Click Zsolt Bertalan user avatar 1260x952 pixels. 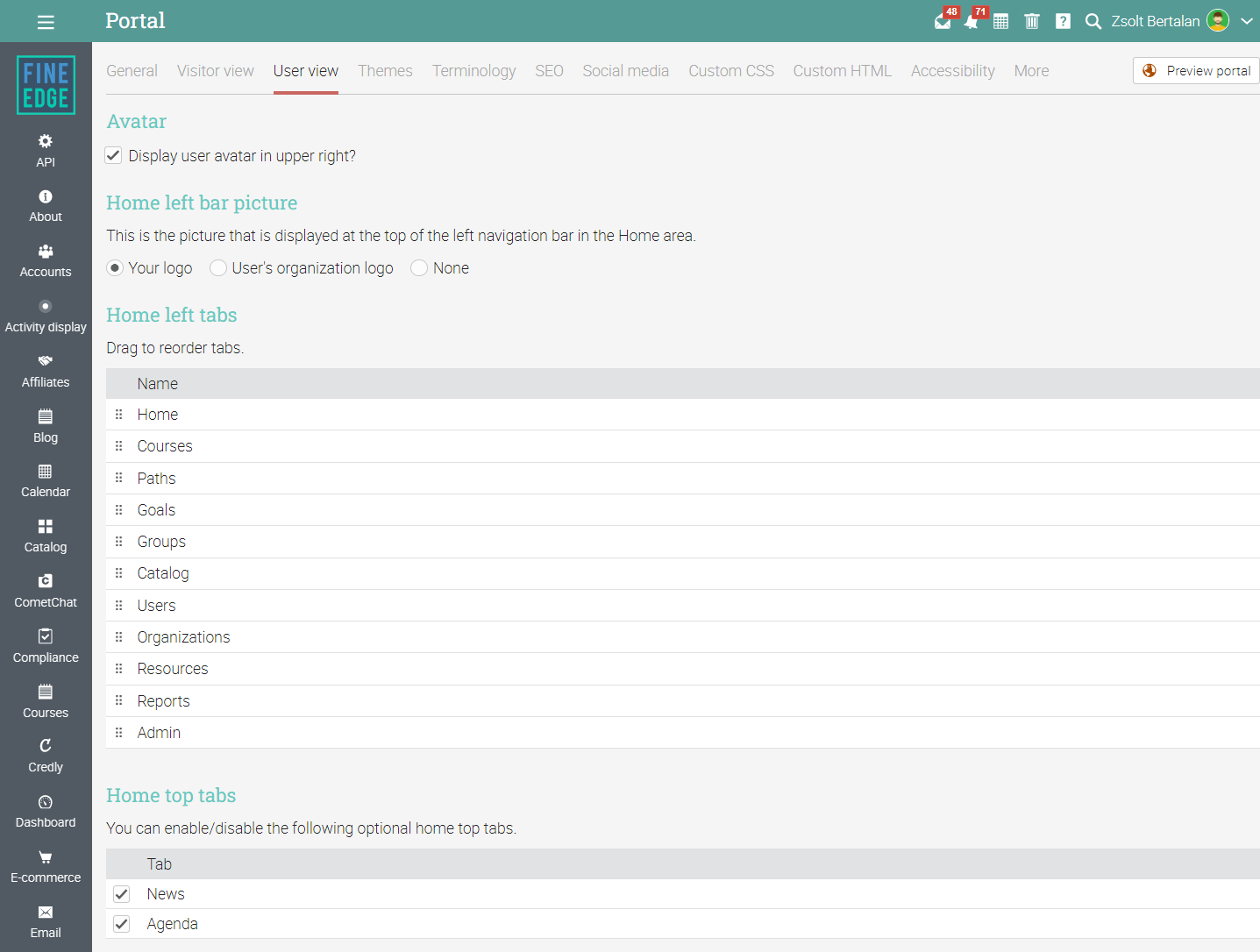click(x=1218, y=20)
